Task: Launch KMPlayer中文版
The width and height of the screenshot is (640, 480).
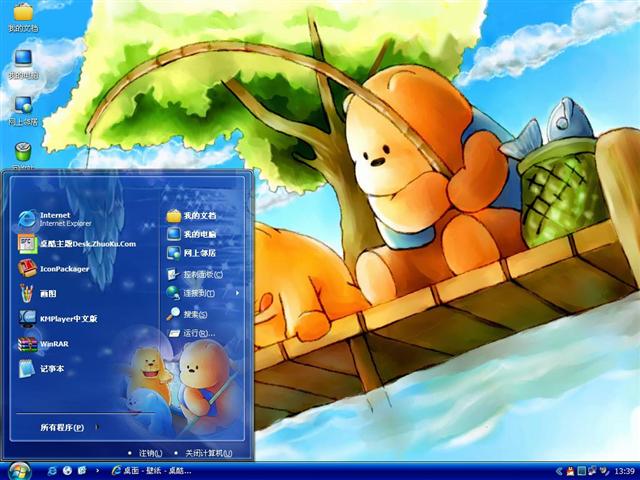Action: (x=58, y=319)
